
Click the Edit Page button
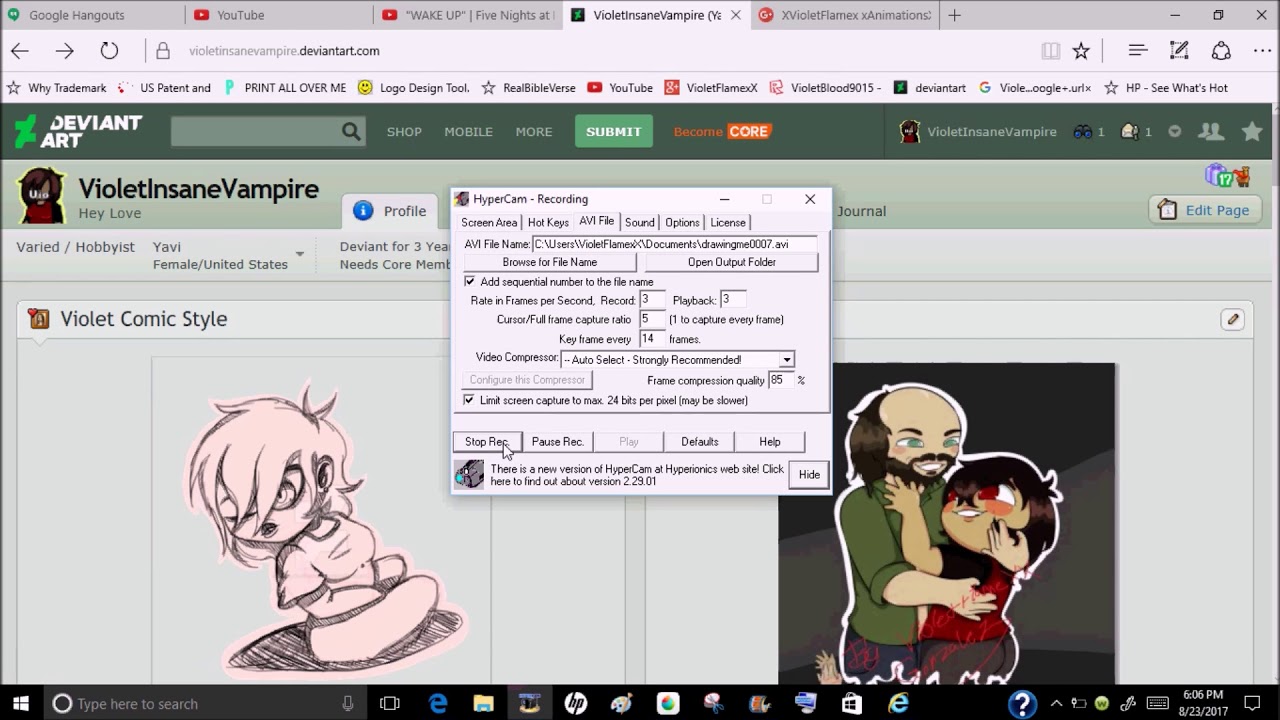tap(1204, 210)
